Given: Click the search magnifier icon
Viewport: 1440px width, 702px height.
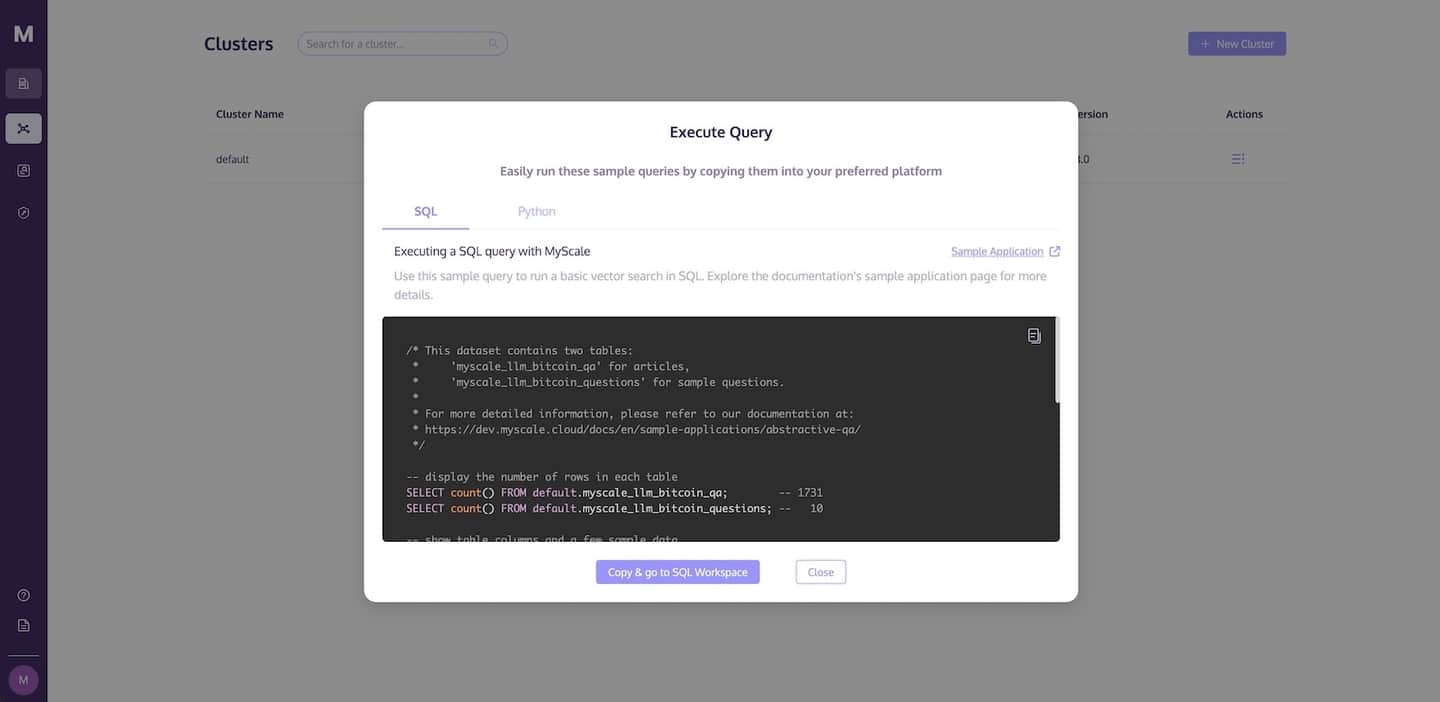Looking at the screenshot, I should (493, 44).
